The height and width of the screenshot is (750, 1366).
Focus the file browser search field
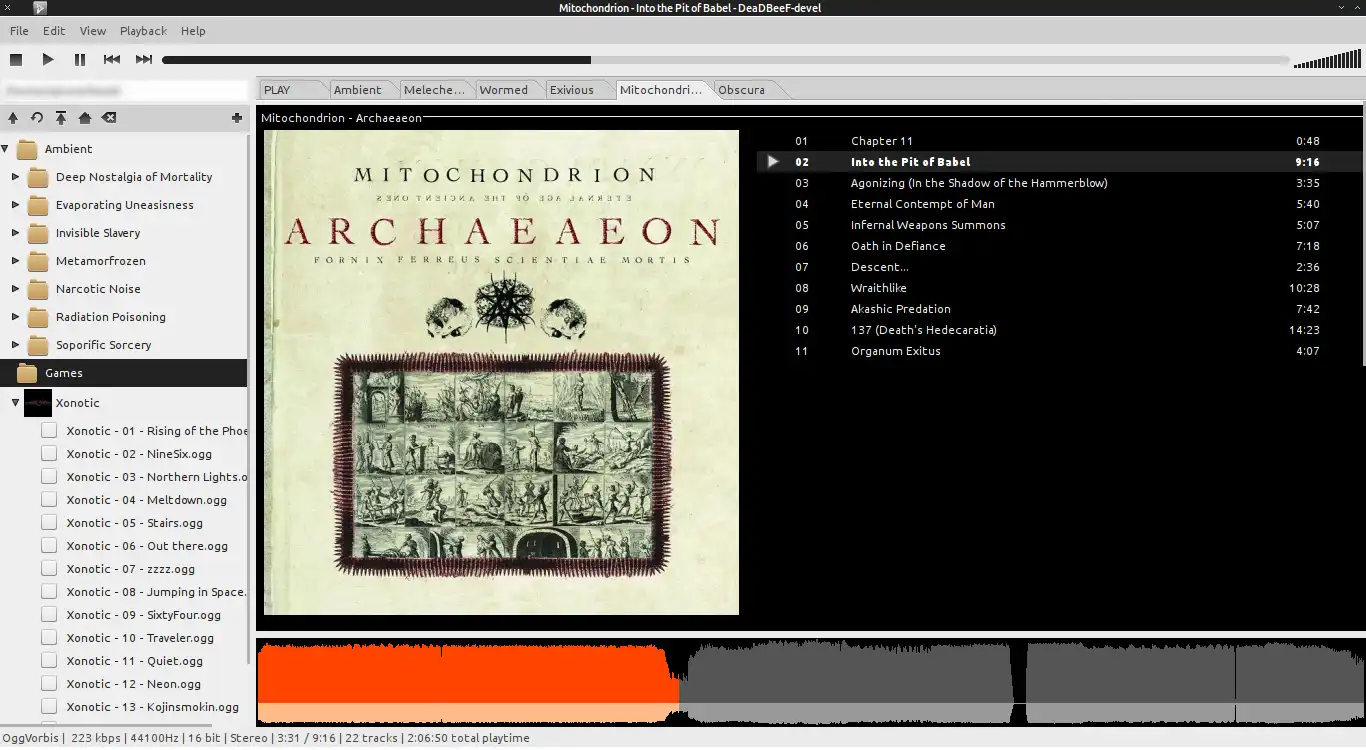(124, 90)
